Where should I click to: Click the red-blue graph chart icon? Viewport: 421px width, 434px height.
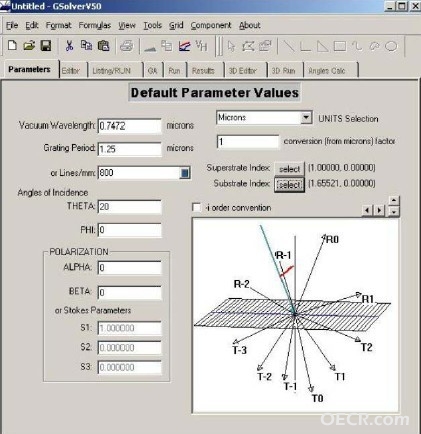coord(184,46)
